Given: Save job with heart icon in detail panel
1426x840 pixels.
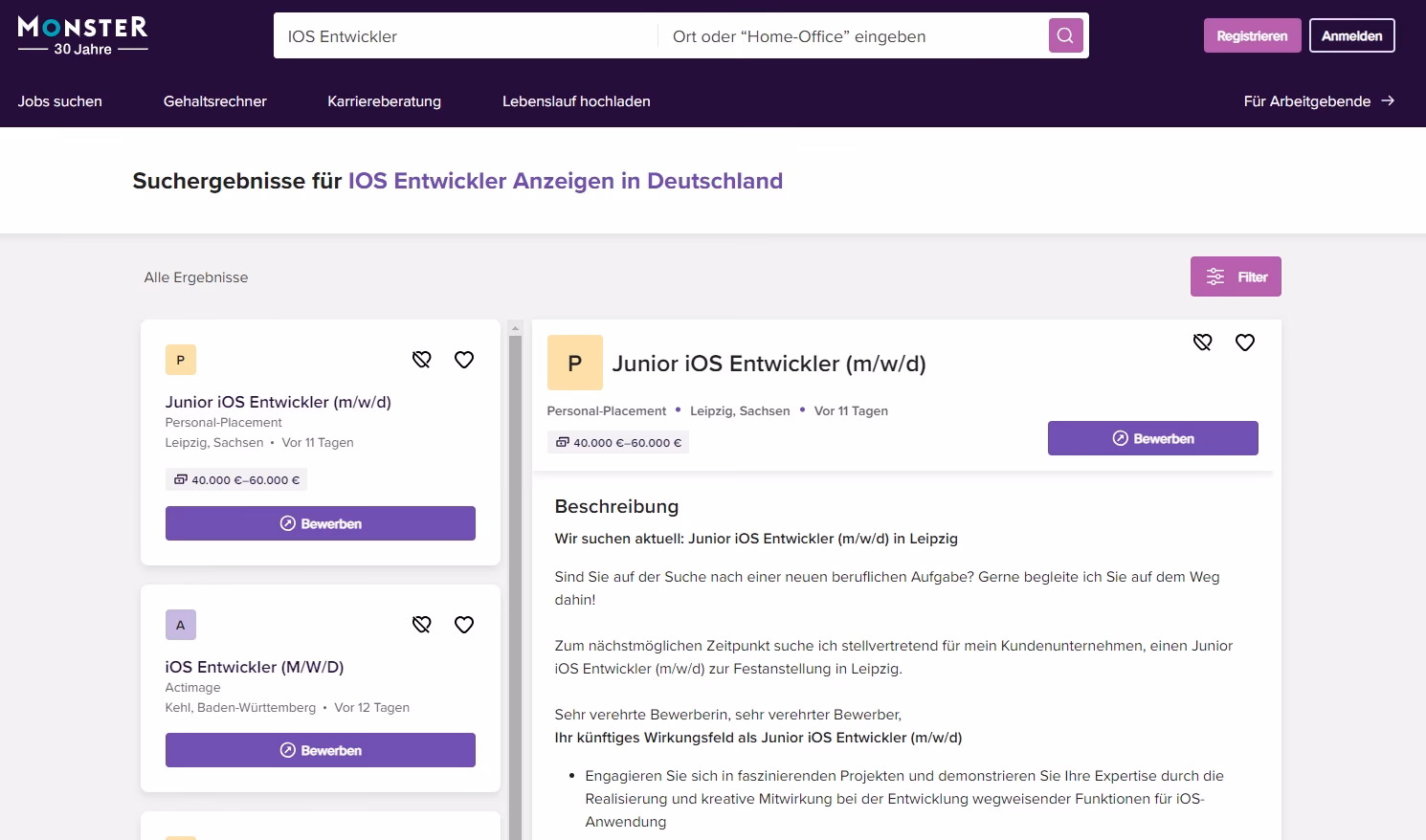Looking at the screenshot, I should (1245, 343).
